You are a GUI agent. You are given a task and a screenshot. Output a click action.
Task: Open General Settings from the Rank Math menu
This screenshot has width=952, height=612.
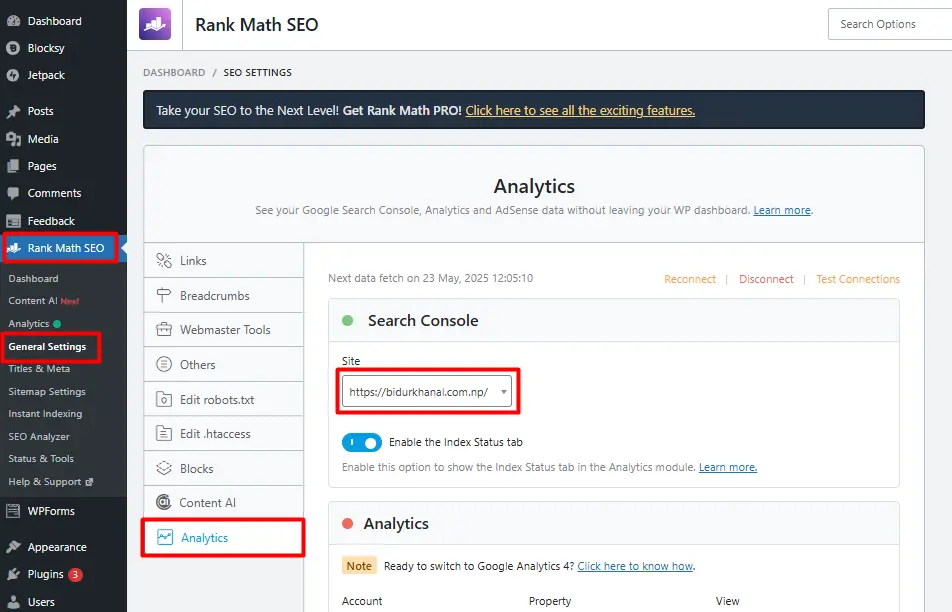[x=50, y=346]
